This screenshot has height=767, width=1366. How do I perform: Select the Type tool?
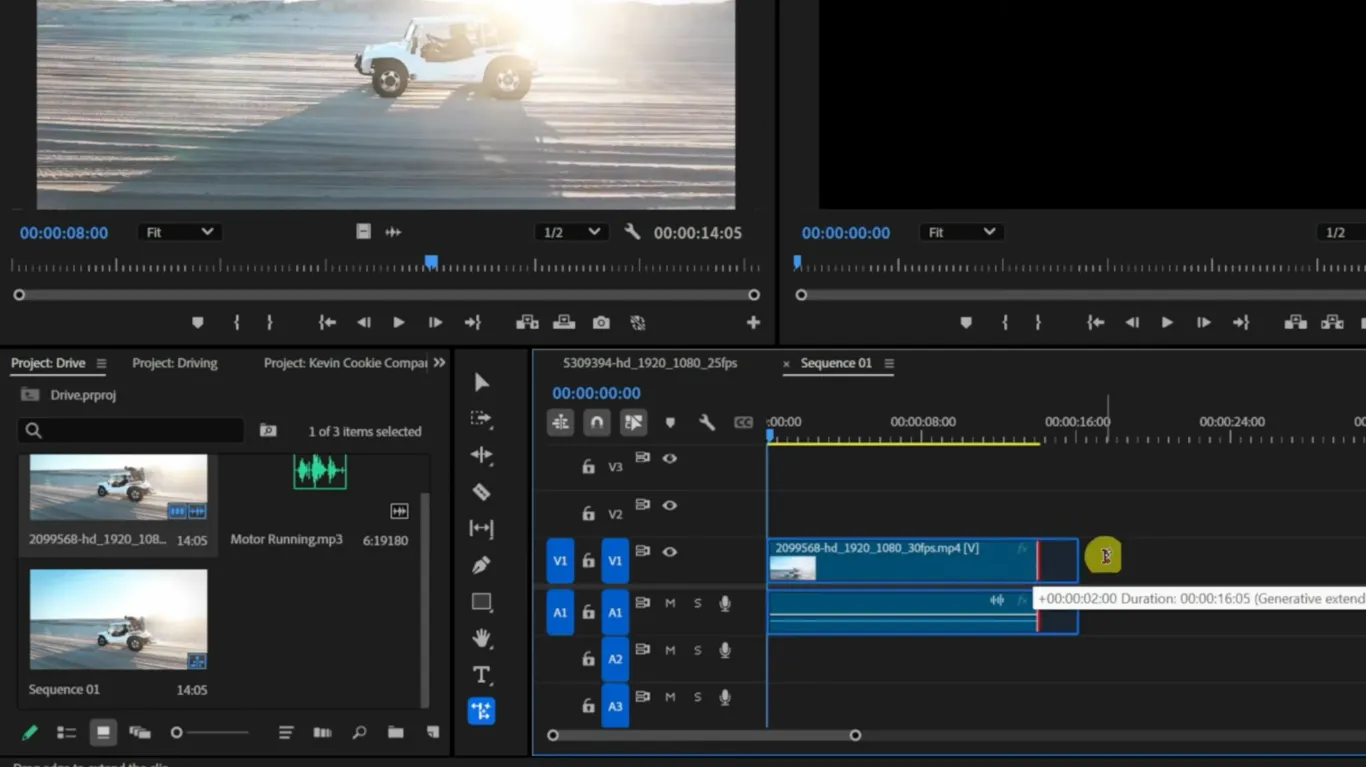(481, 675)
